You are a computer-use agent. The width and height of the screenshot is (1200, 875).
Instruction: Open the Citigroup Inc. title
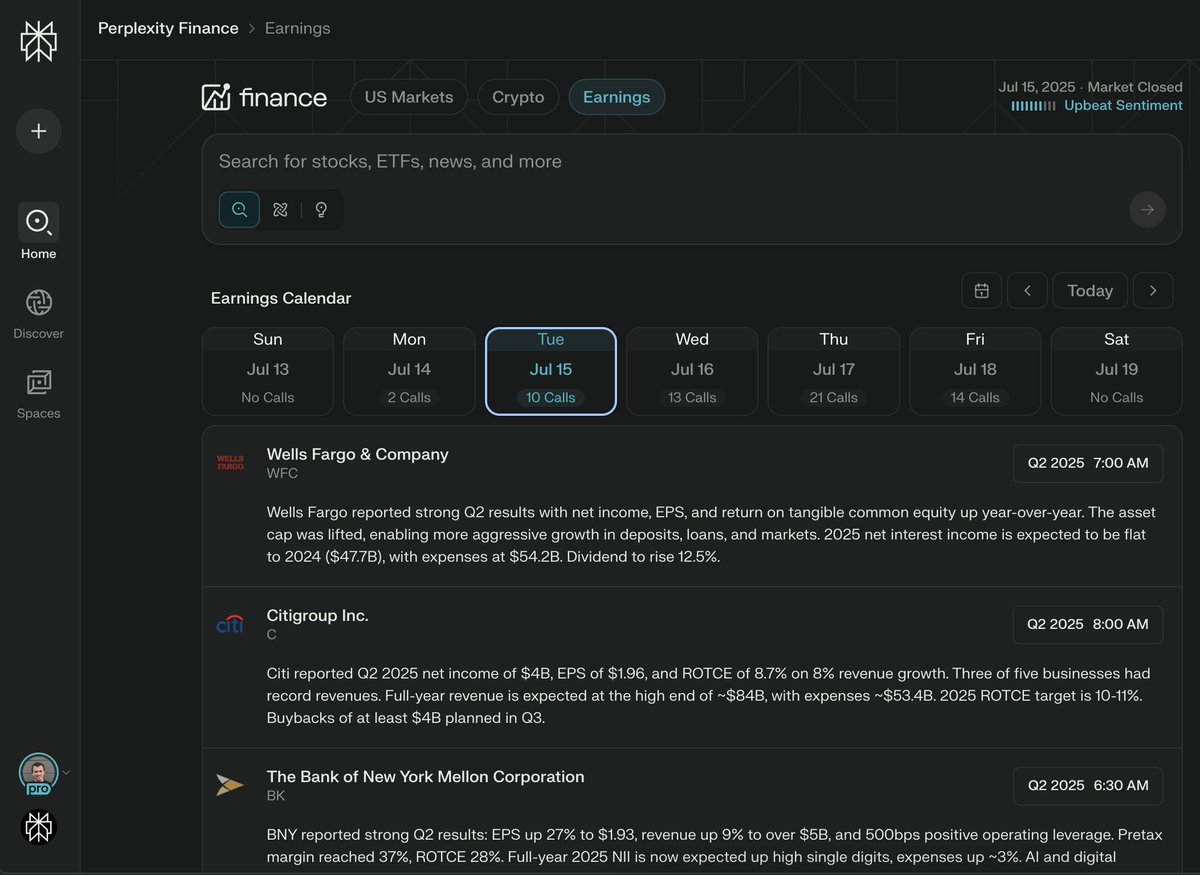click(x=317, y=615)
